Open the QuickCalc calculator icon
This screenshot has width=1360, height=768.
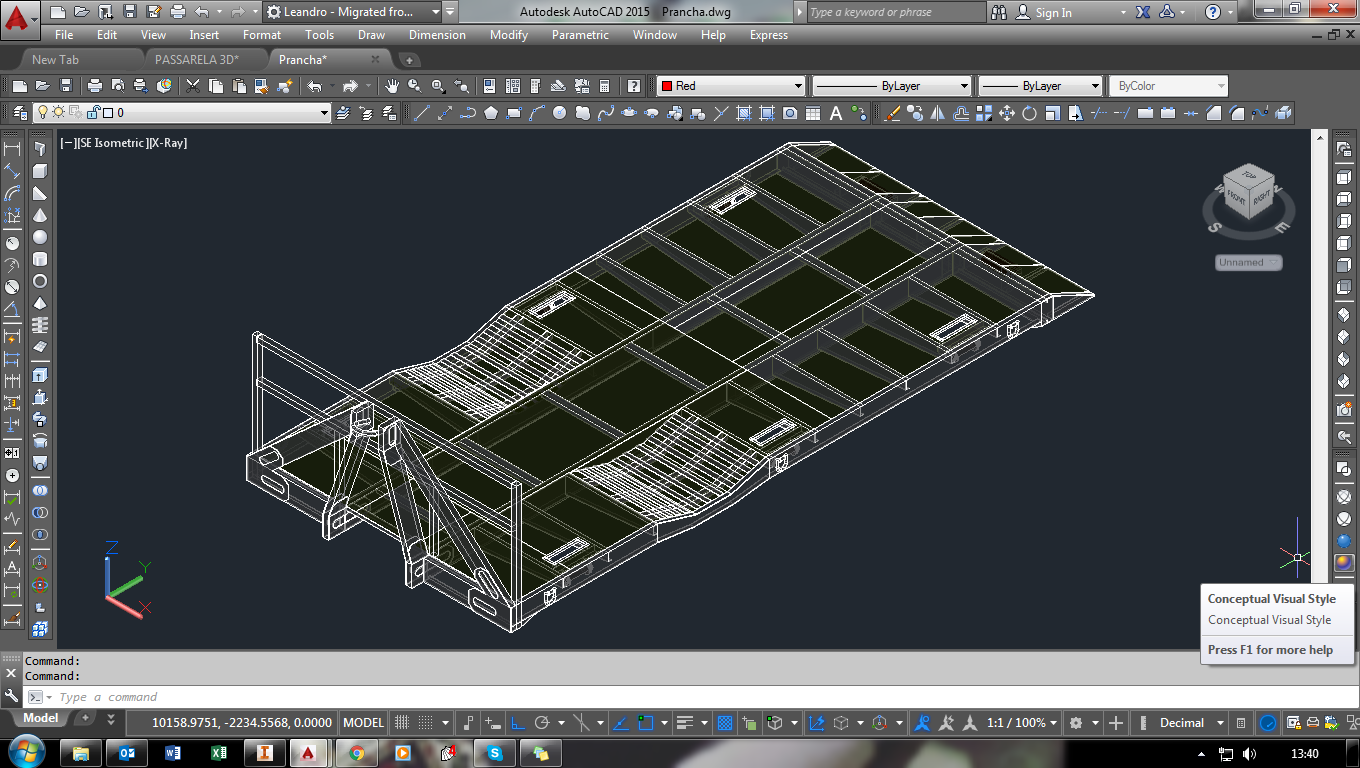606,86
